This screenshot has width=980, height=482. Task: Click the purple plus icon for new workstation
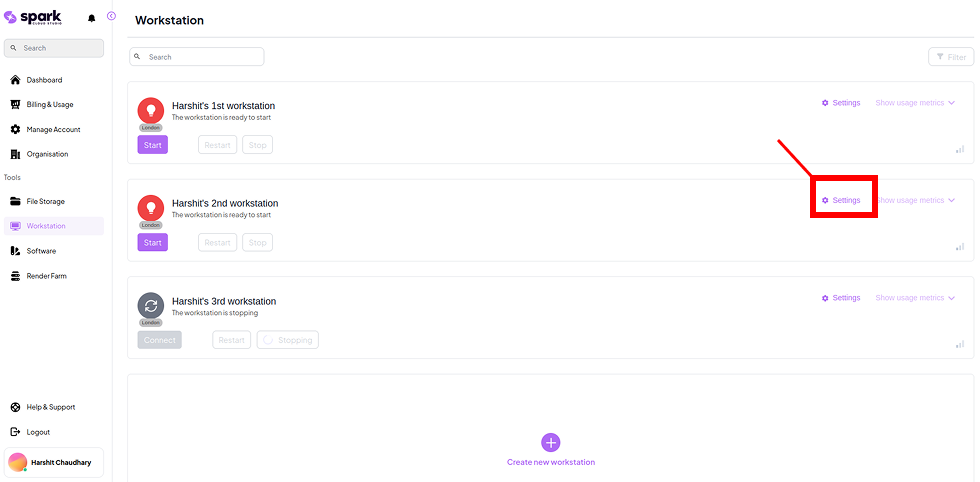[x=550, y=442]
